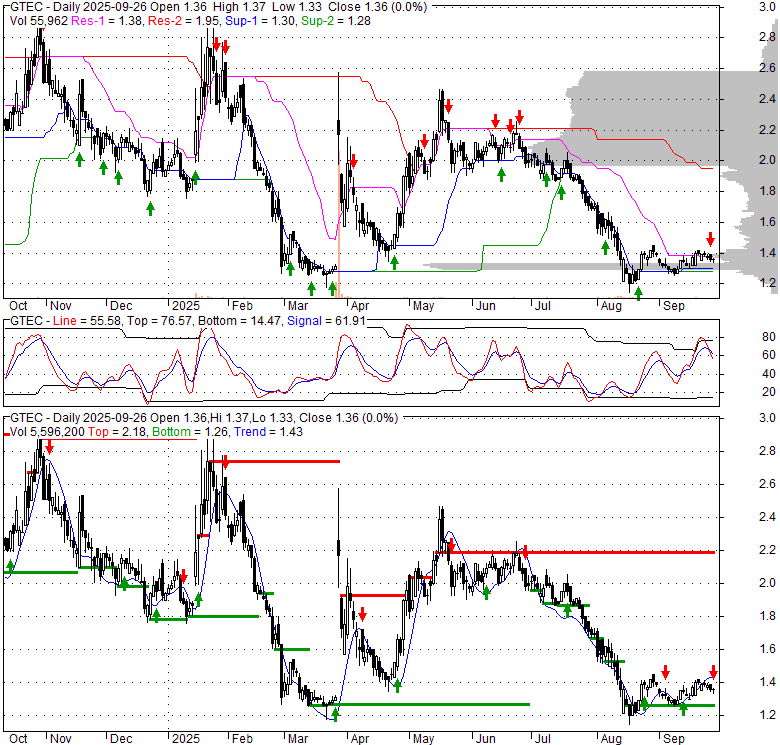Click the 'Vol 5,596,200' label in bottom chart
This screenshot has width=780, height=745.
pos(47,432)
